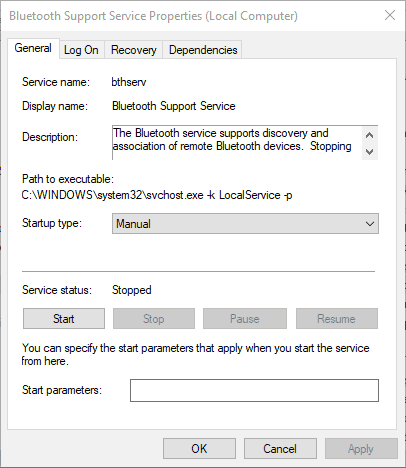Viewport: 406px width, 468px height.
Task: Click the disabled Stop button
Action: (154, 319)
